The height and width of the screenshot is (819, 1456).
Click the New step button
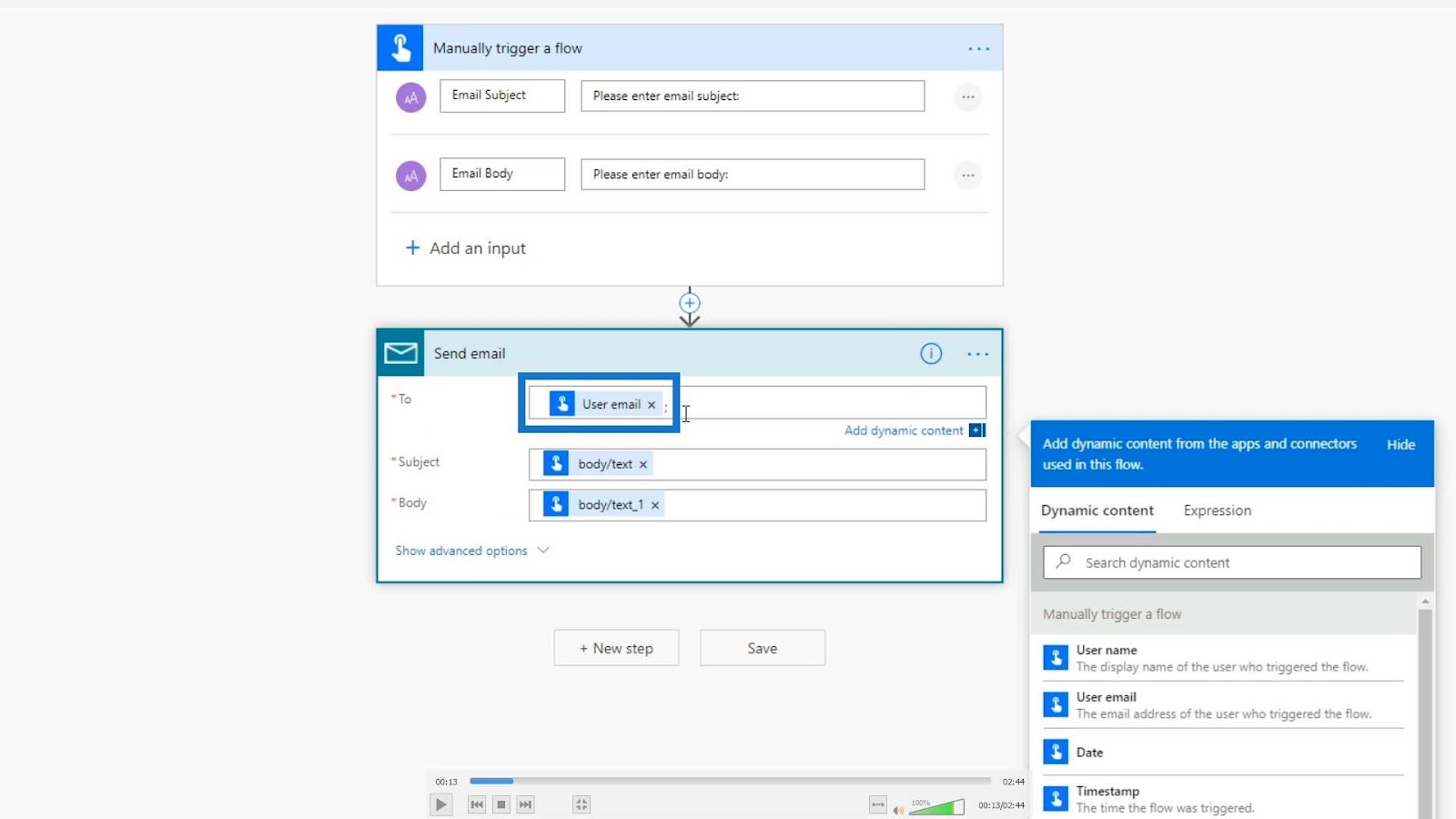(x=616, y=648)
